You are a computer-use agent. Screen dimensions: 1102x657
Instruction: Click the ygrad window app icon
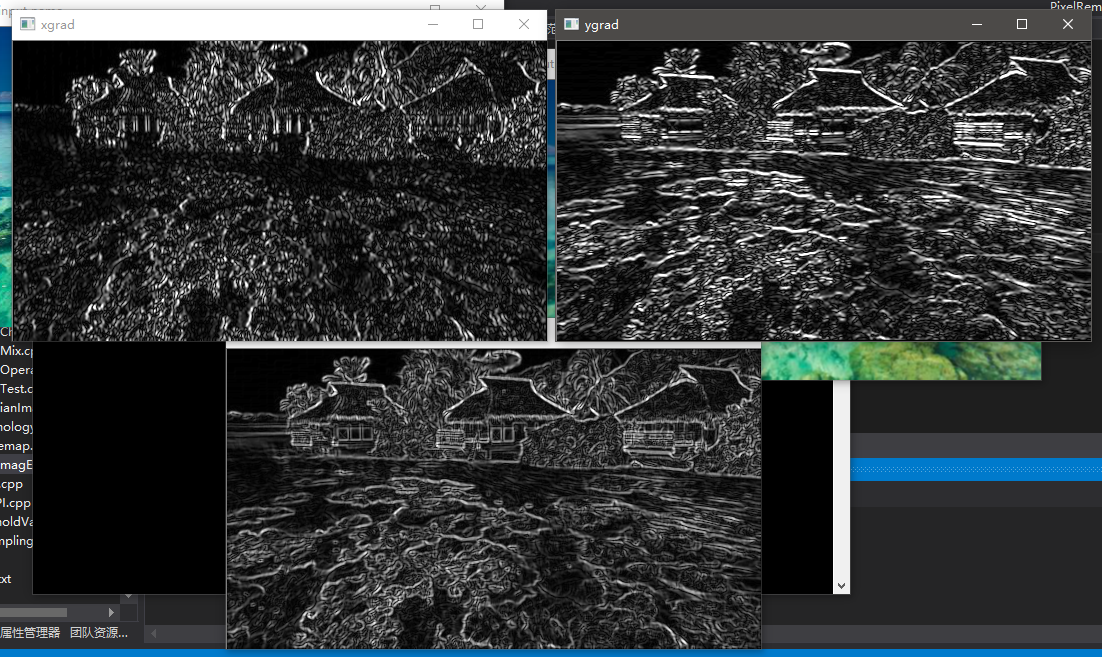point(571,25)
